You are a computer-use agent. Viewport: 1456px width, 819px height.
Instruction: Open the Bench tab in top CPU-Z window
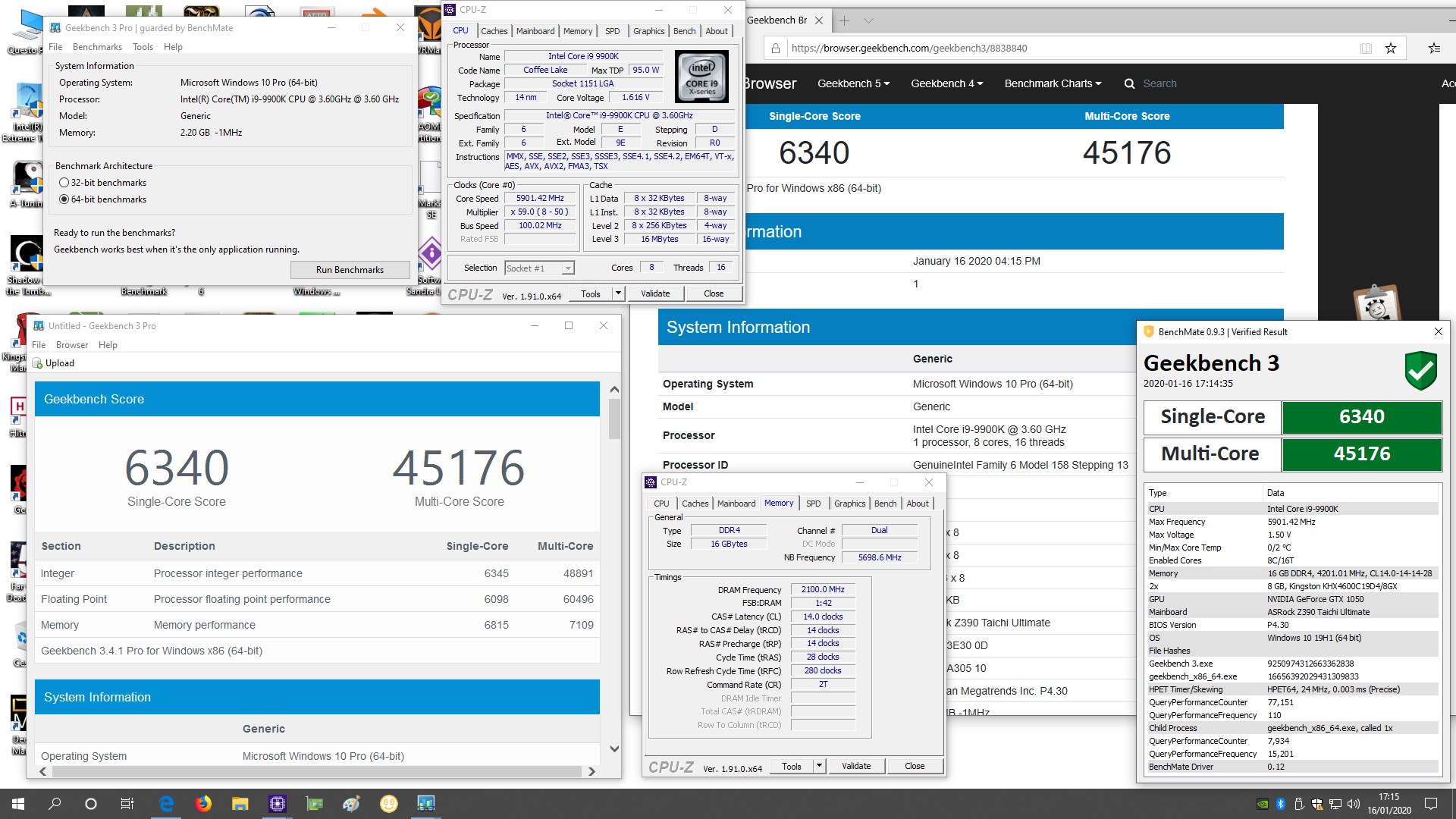click(684, 31)
